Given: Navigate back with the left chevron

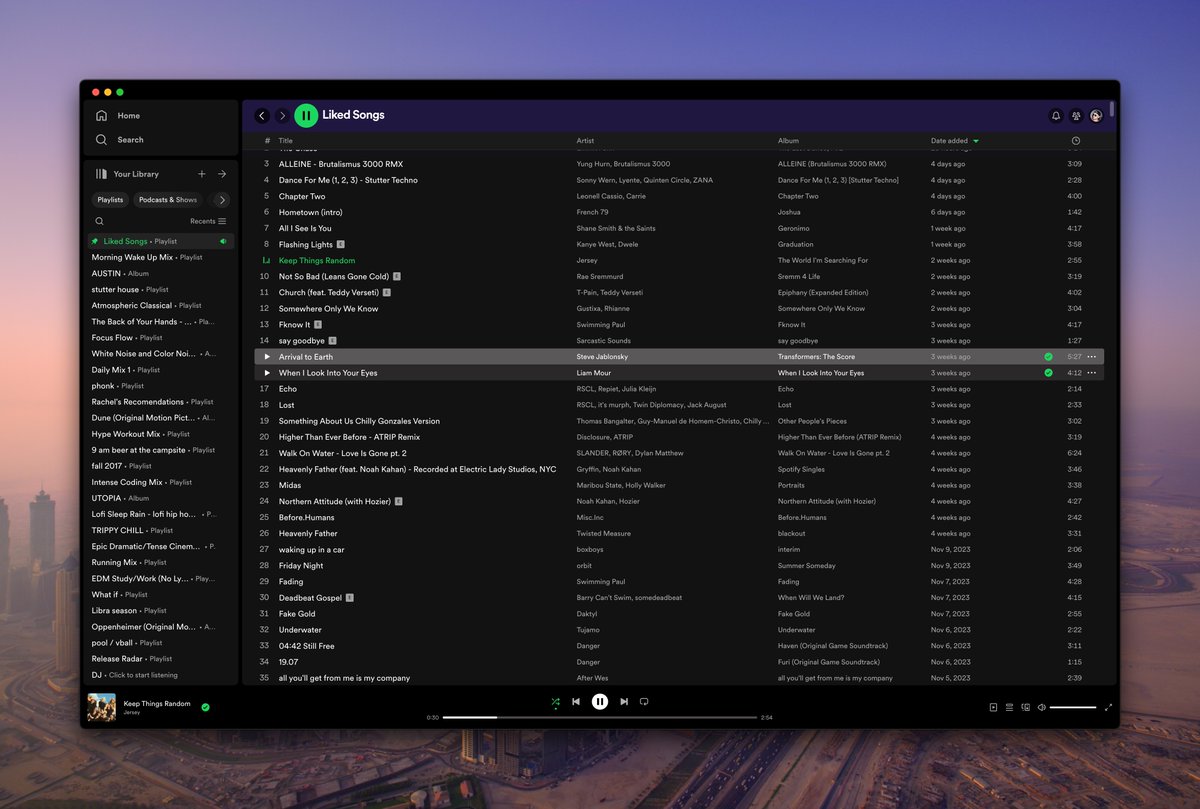Looking at the screenshot, I should pyautogui.click(x=262, y=116).
